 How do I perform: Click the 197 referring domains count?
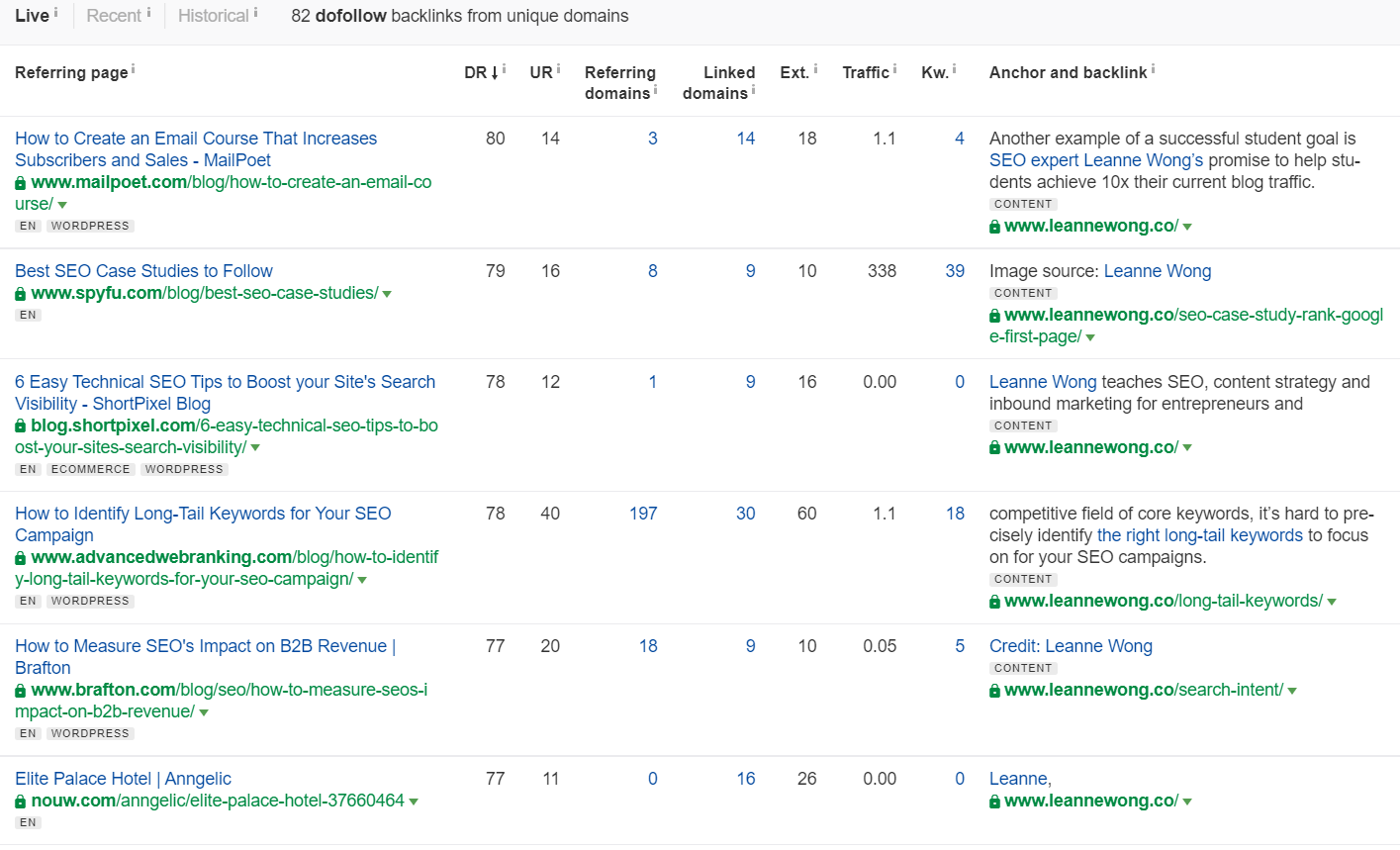(643, 514)
